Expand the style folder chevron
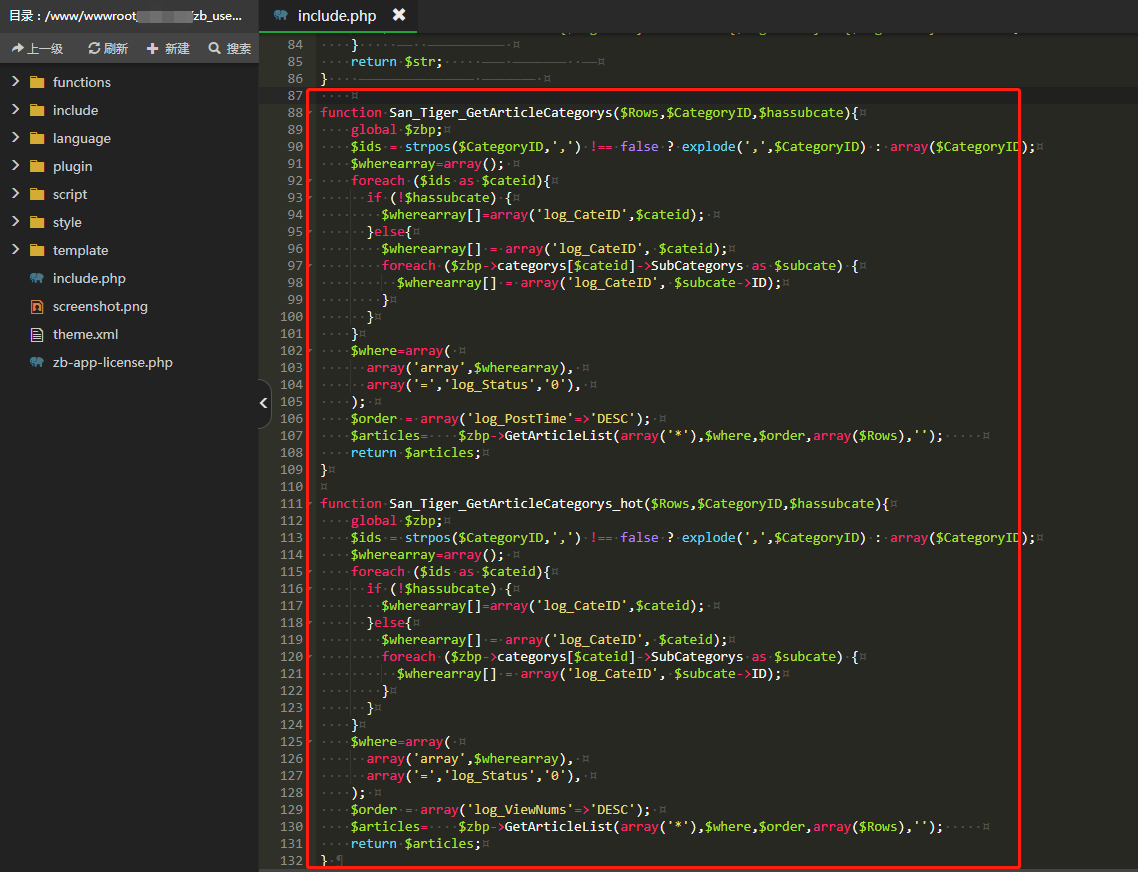The image size is (1138, 872). coord(15,221)
